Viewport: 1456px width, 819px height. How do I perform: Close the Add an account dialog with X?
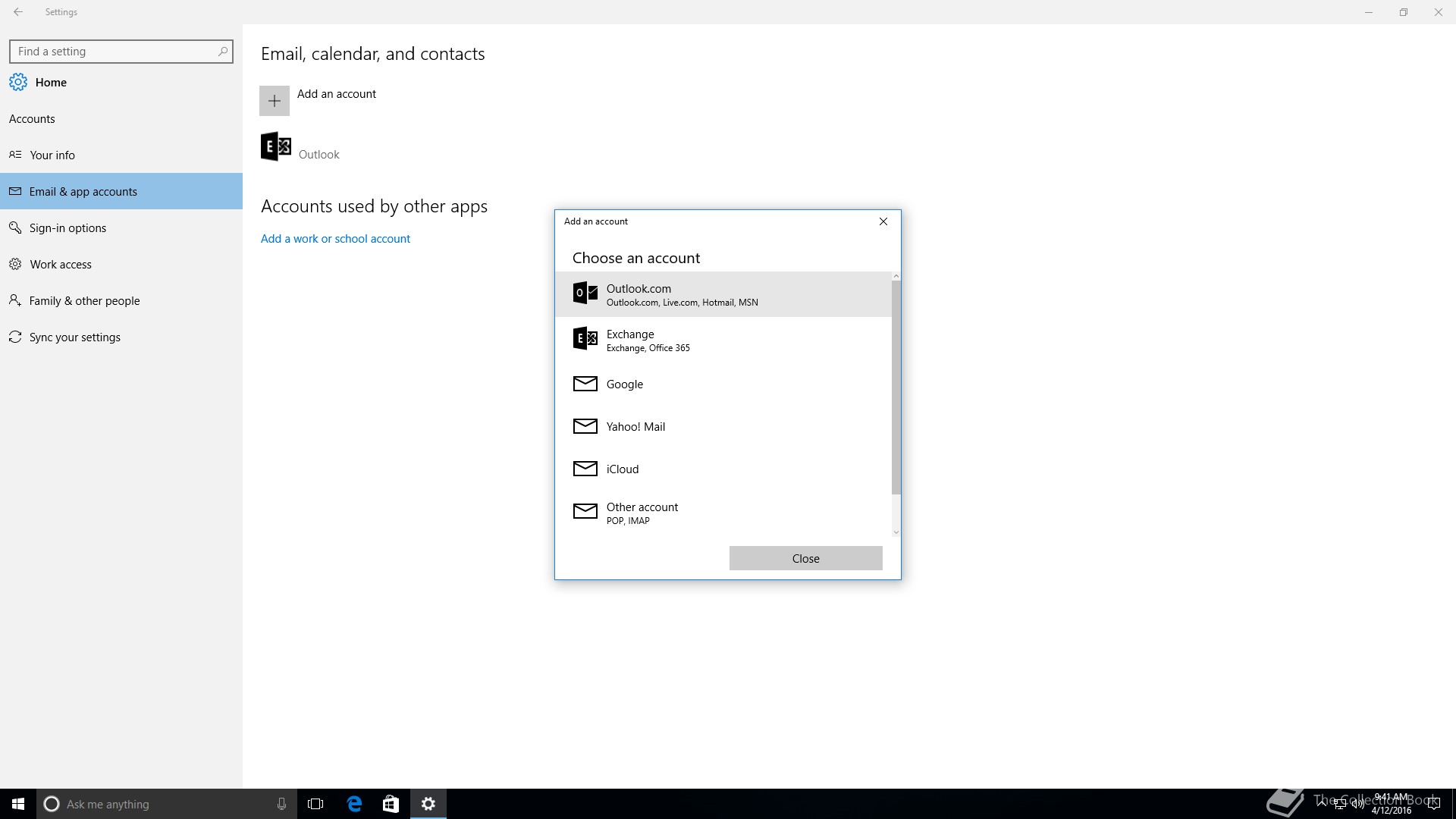click(883, 221)
